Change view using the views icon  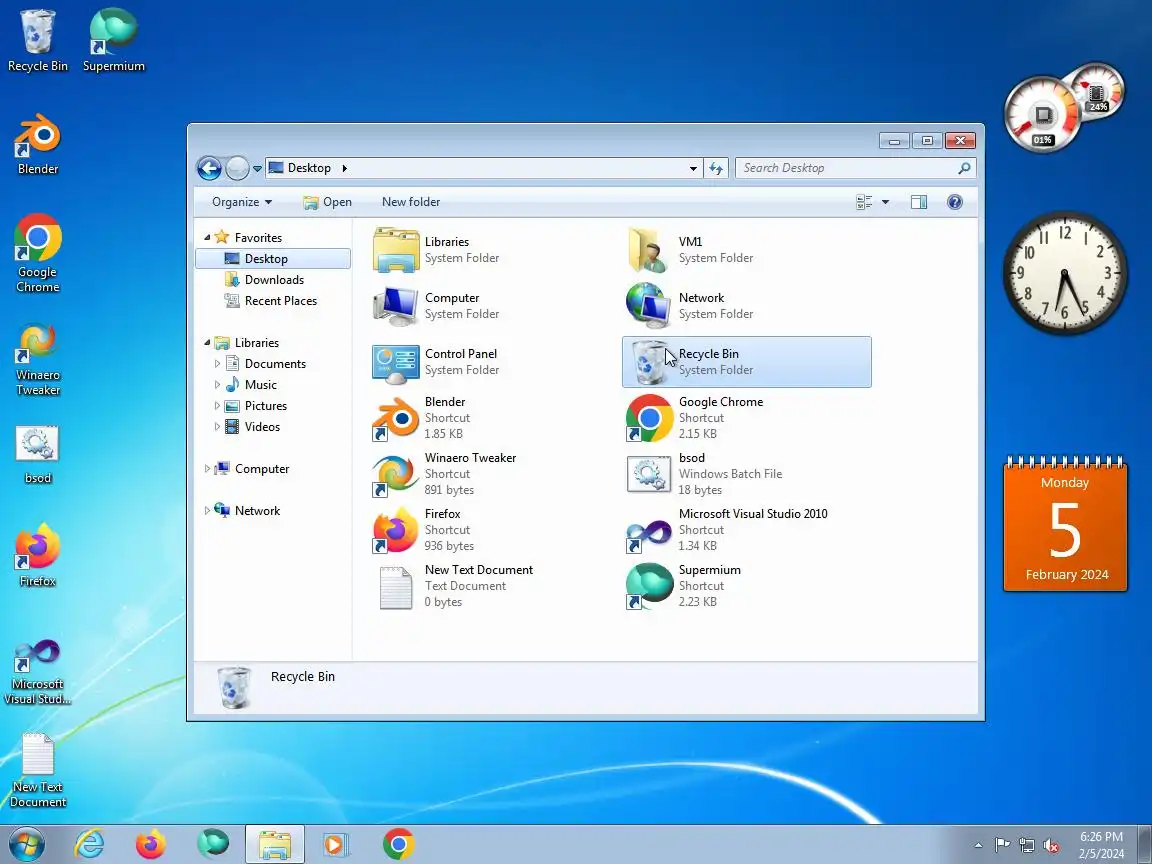pos(864,202)
